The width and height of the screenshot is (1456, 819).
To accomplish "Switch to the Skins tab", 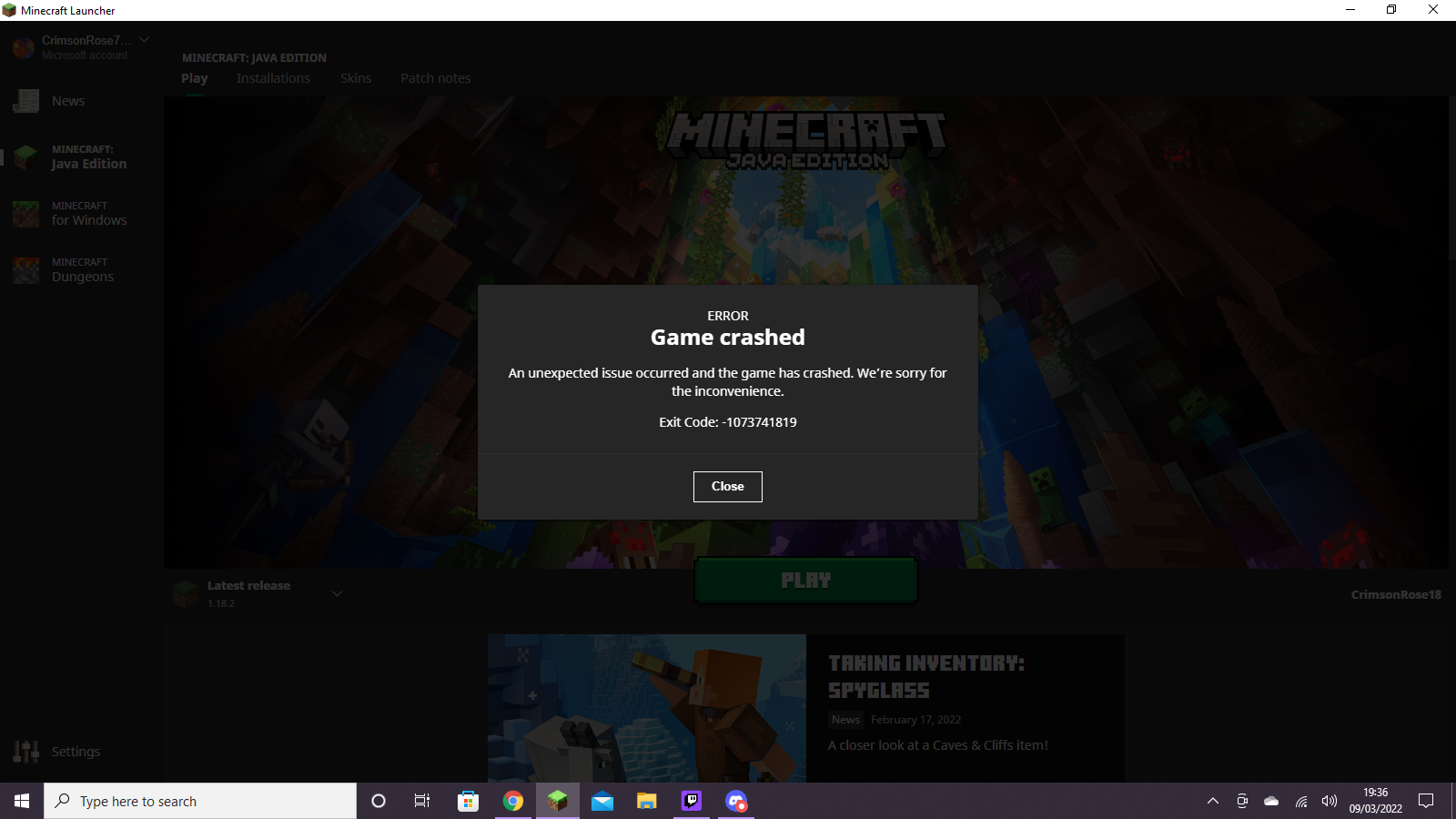I will click(x=356, y=78).
